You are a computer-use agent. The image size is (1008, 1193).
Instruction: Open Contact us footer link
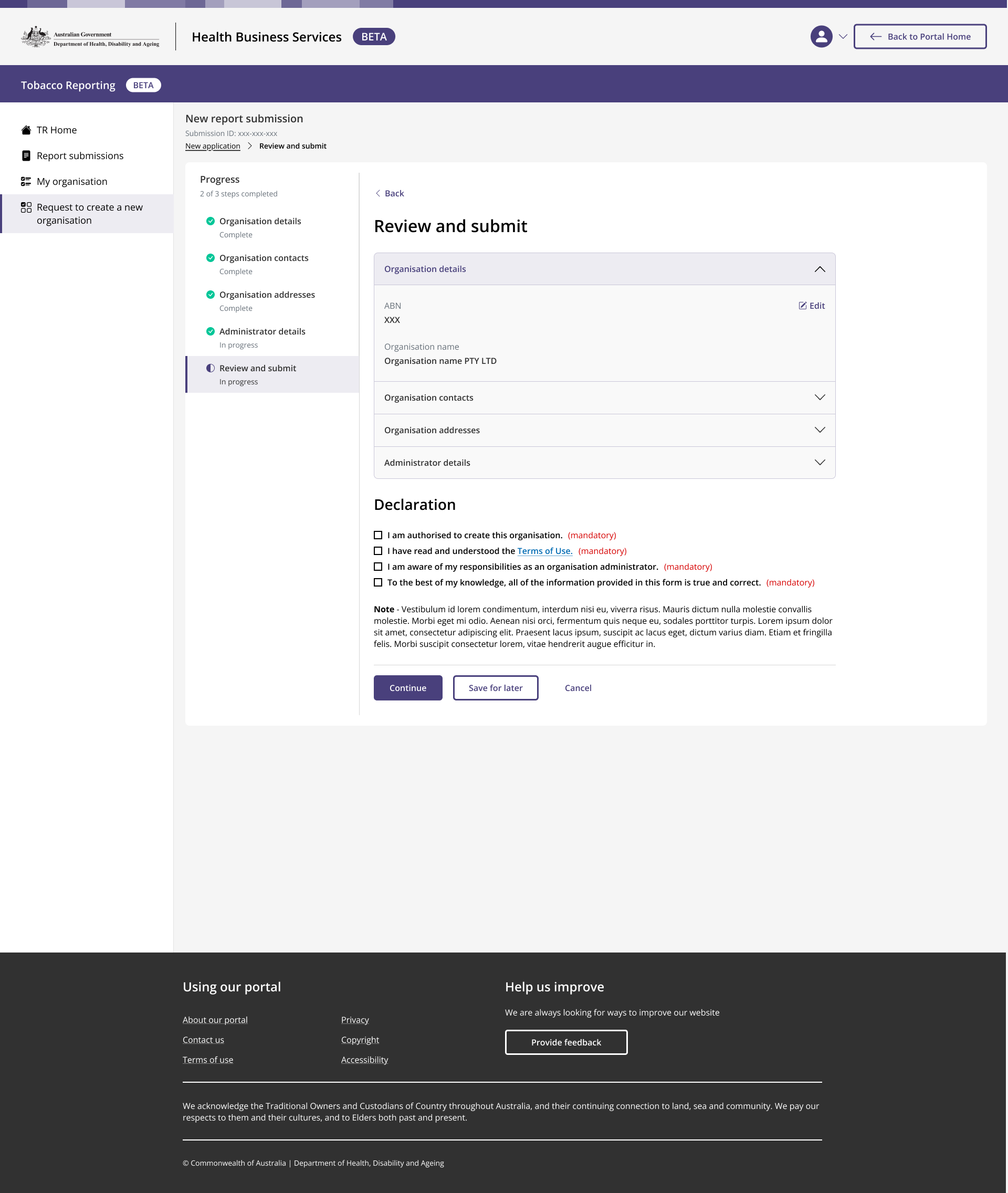click(203, 1040)
